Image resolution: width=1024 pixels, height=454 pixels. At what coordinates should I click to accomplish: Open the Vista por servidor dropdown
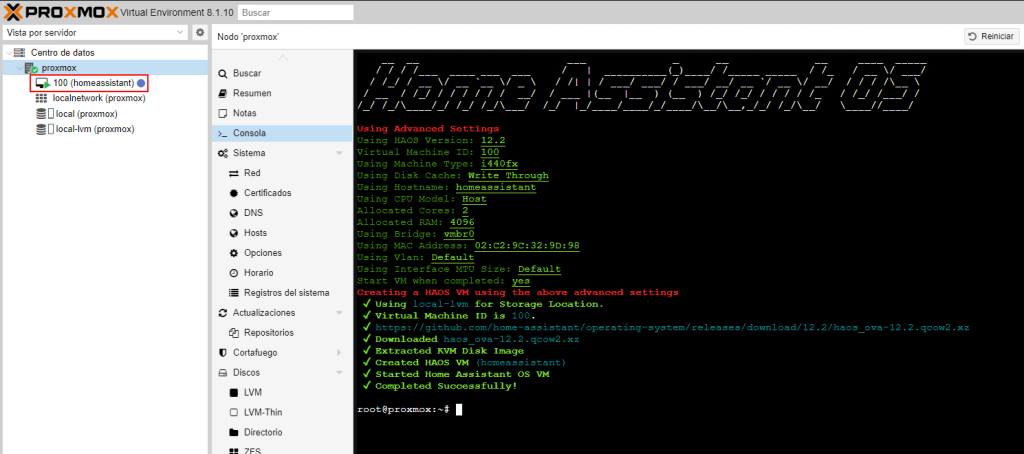point(96,33)
